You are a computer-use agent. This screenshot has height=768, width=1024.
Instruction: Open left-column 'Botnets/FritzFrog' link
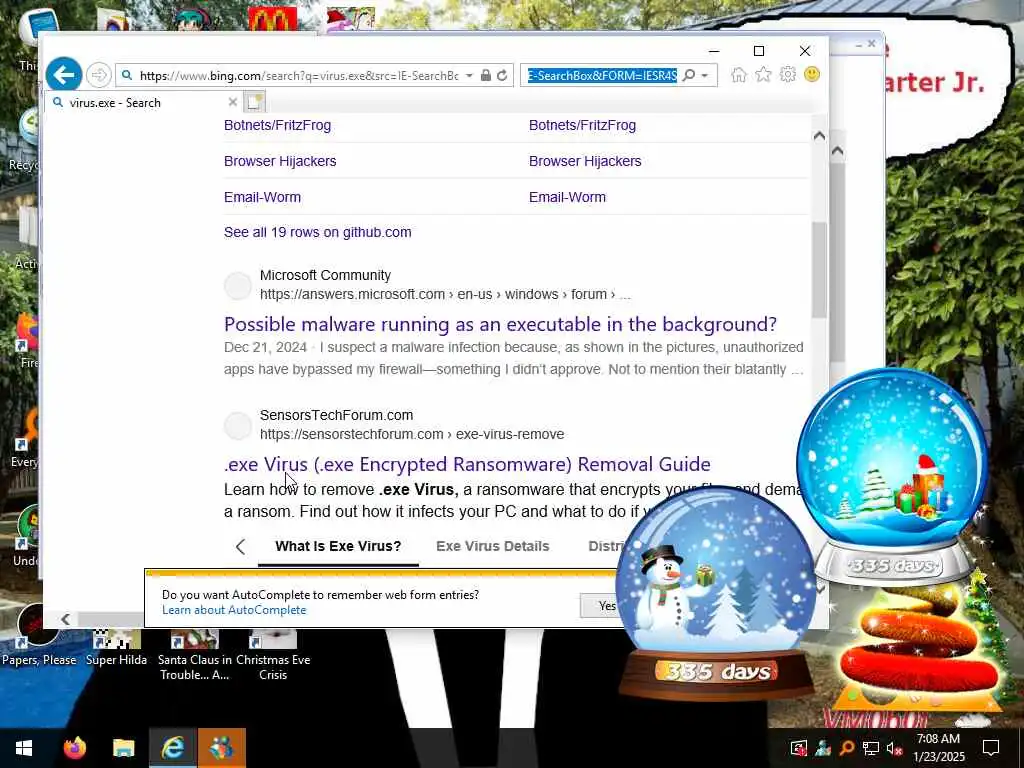(278, 125)
